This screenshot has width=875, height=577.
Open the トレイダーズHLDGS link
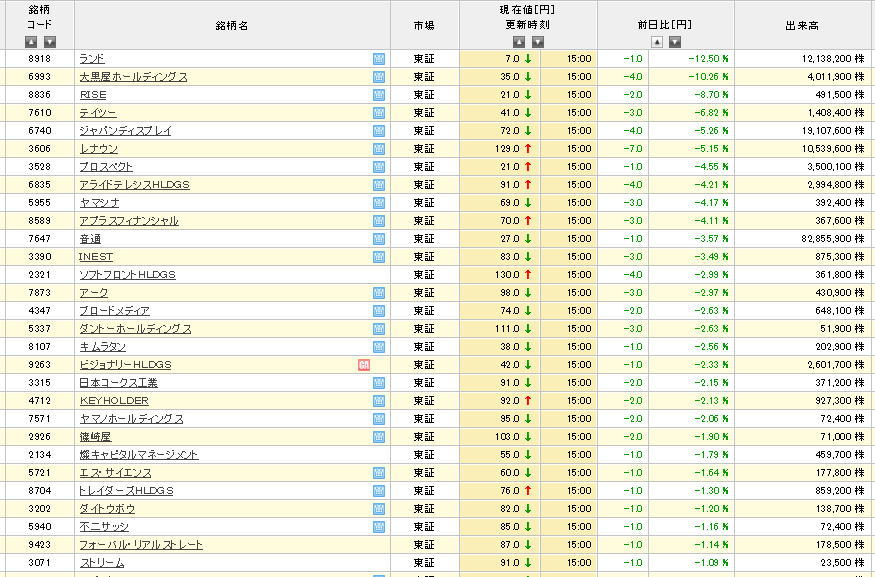tap(127, 491)
